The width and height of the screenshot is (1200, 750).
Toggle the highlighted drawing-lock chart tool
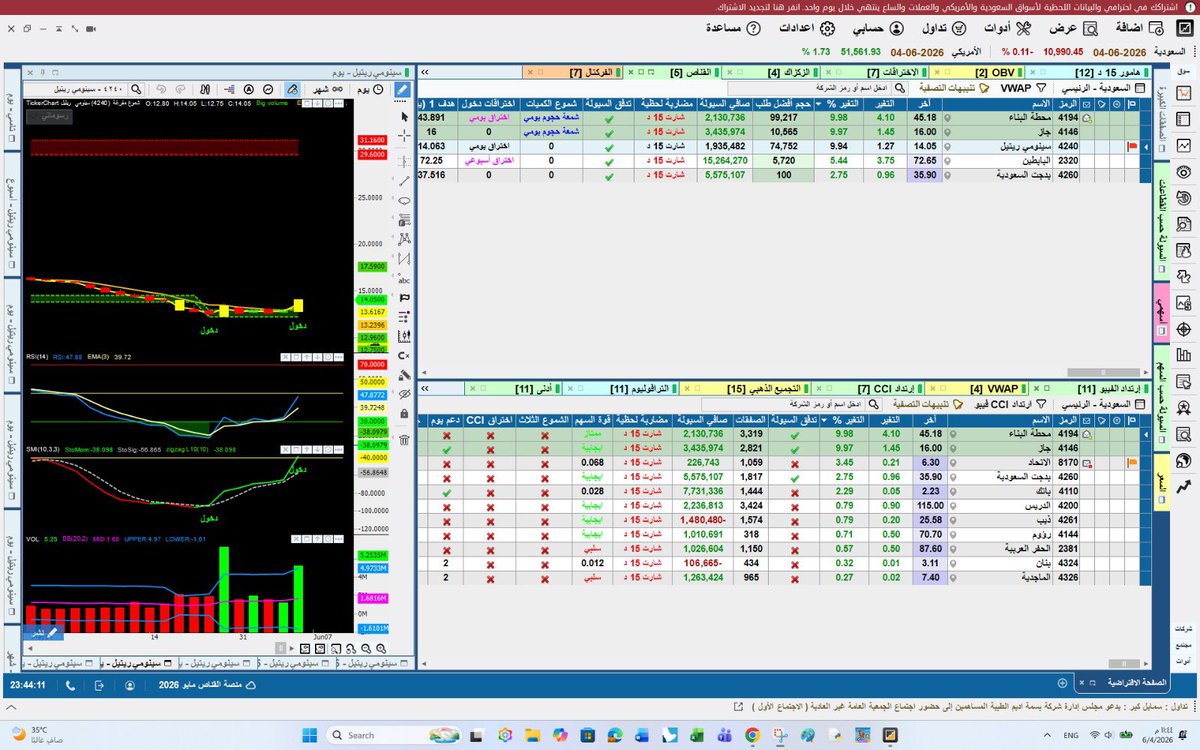tap(292, 90)
